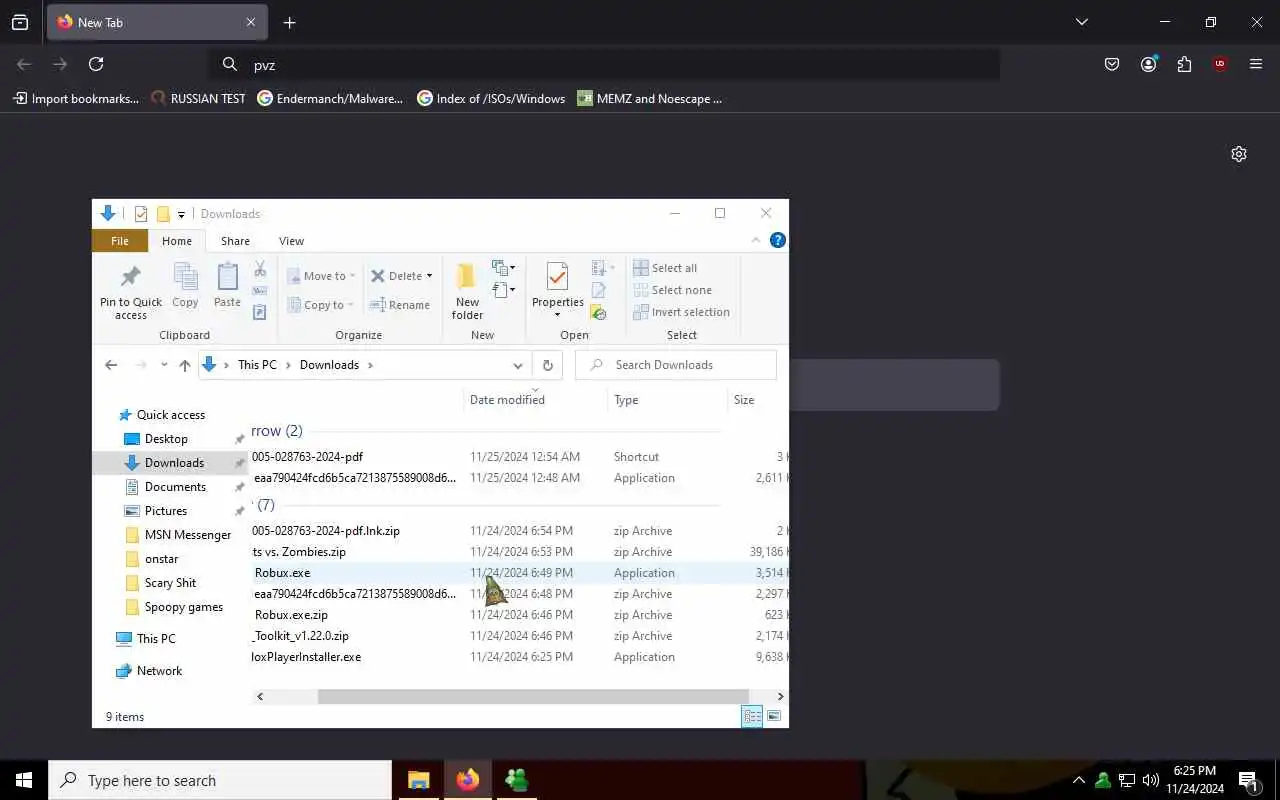Image resolution: width=1280 pixels, height=800 pixels.
Task: Click the Firefox address bar
Action: (x=605, y=64)
